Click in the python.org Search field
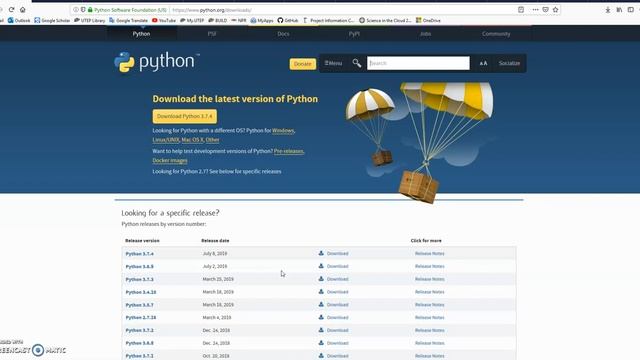The height and width of the screenshot is (360, 640). tap(418, 63)
